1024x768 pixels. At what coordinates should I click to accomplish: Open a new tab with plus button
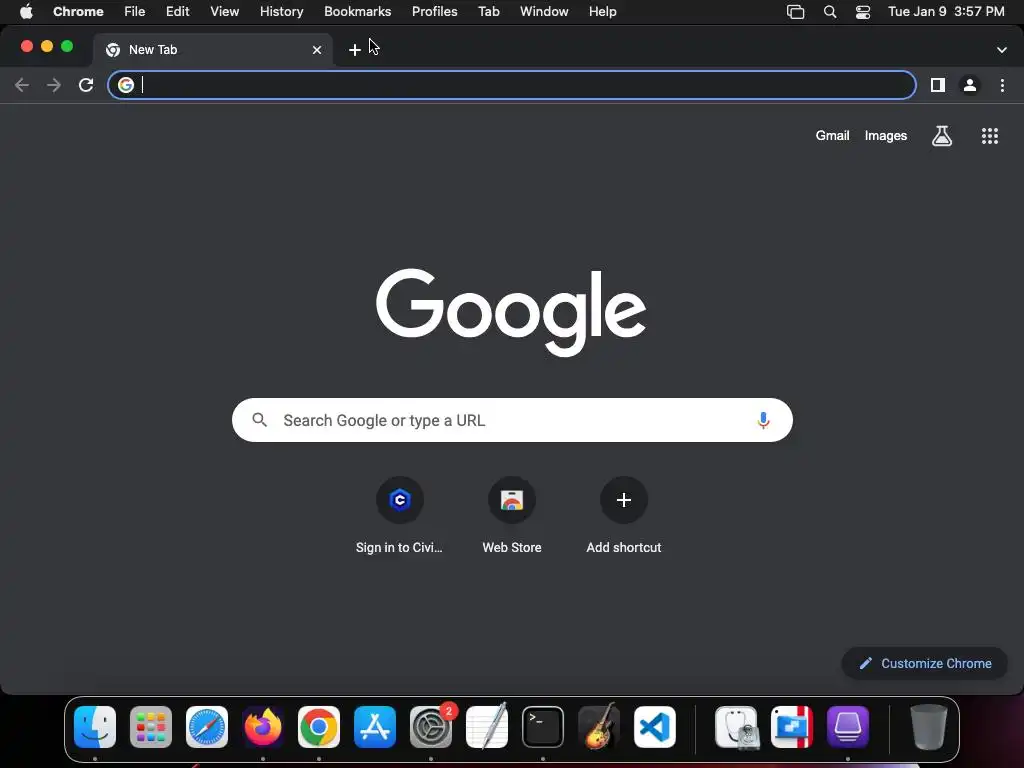pyautogui.click(x=355, y=50)
